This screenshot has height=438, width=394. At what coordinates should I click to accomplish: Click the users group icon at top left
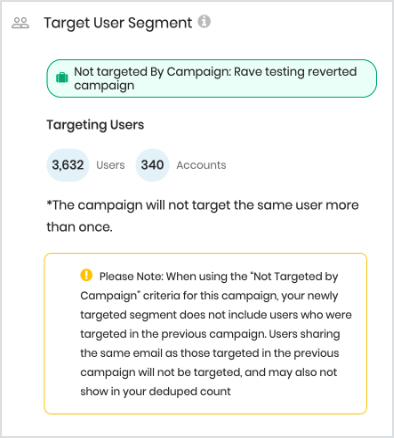[x=20, y=23]
